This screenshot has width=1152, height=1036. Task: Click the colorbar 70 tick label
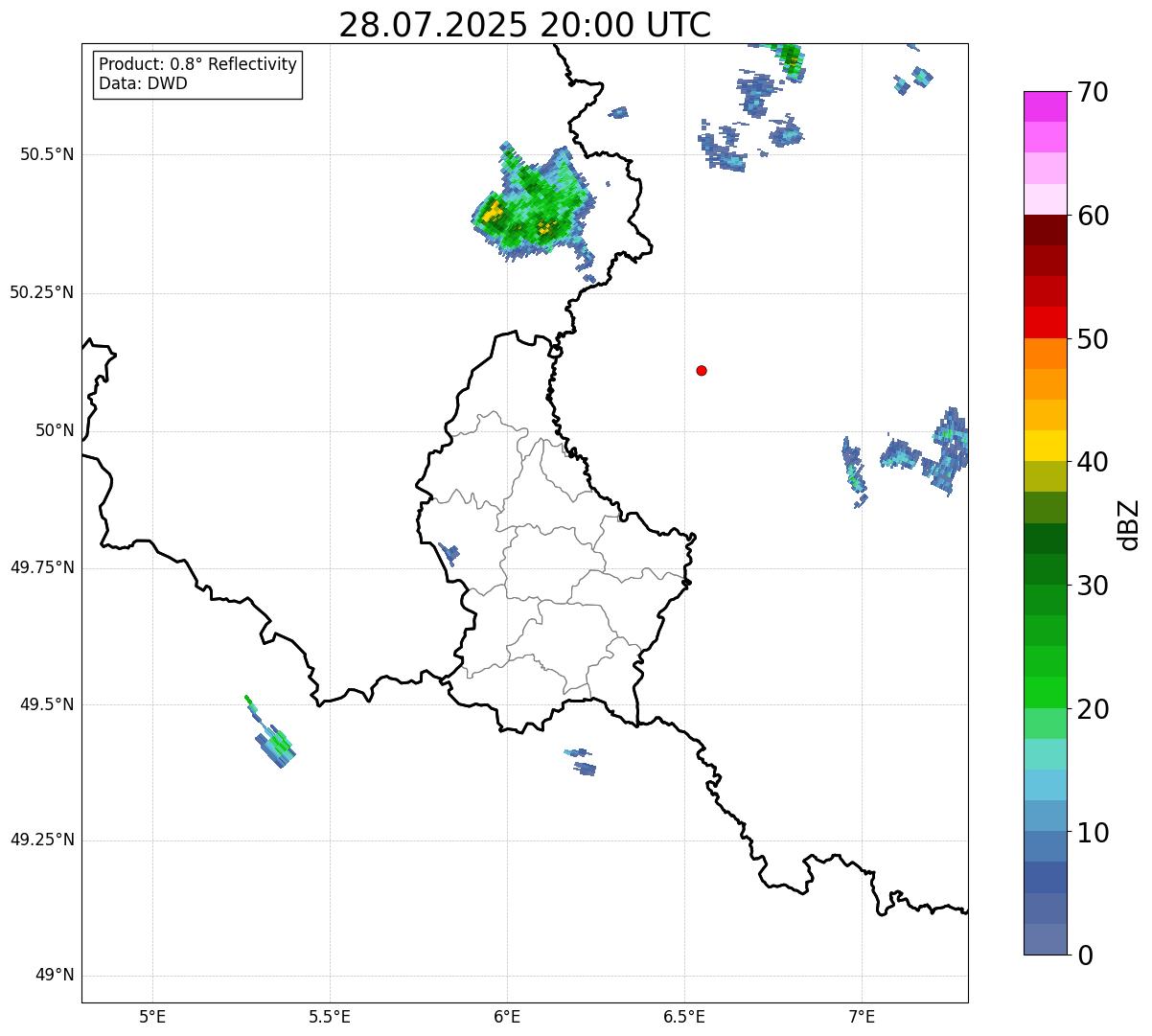pyautogui.click(x=1093, y=92)
